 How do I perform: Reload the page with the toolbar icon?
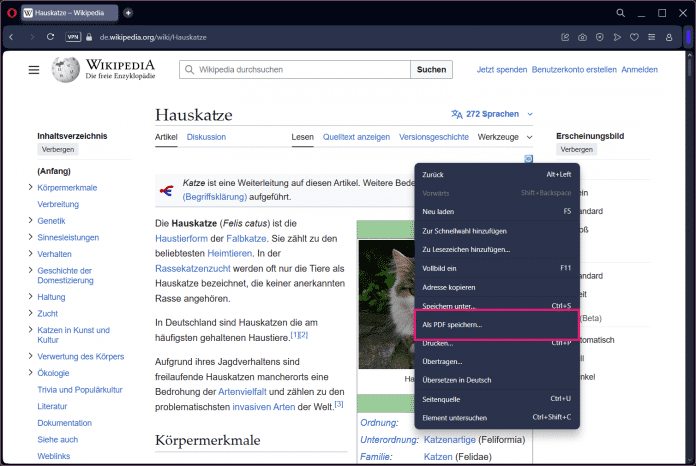[51, 37]
